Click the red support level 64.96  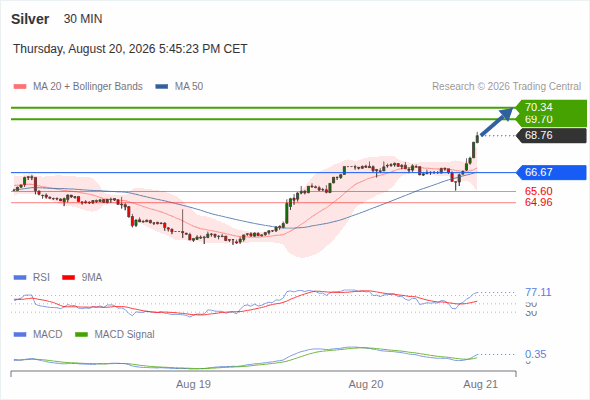point(538,202)
